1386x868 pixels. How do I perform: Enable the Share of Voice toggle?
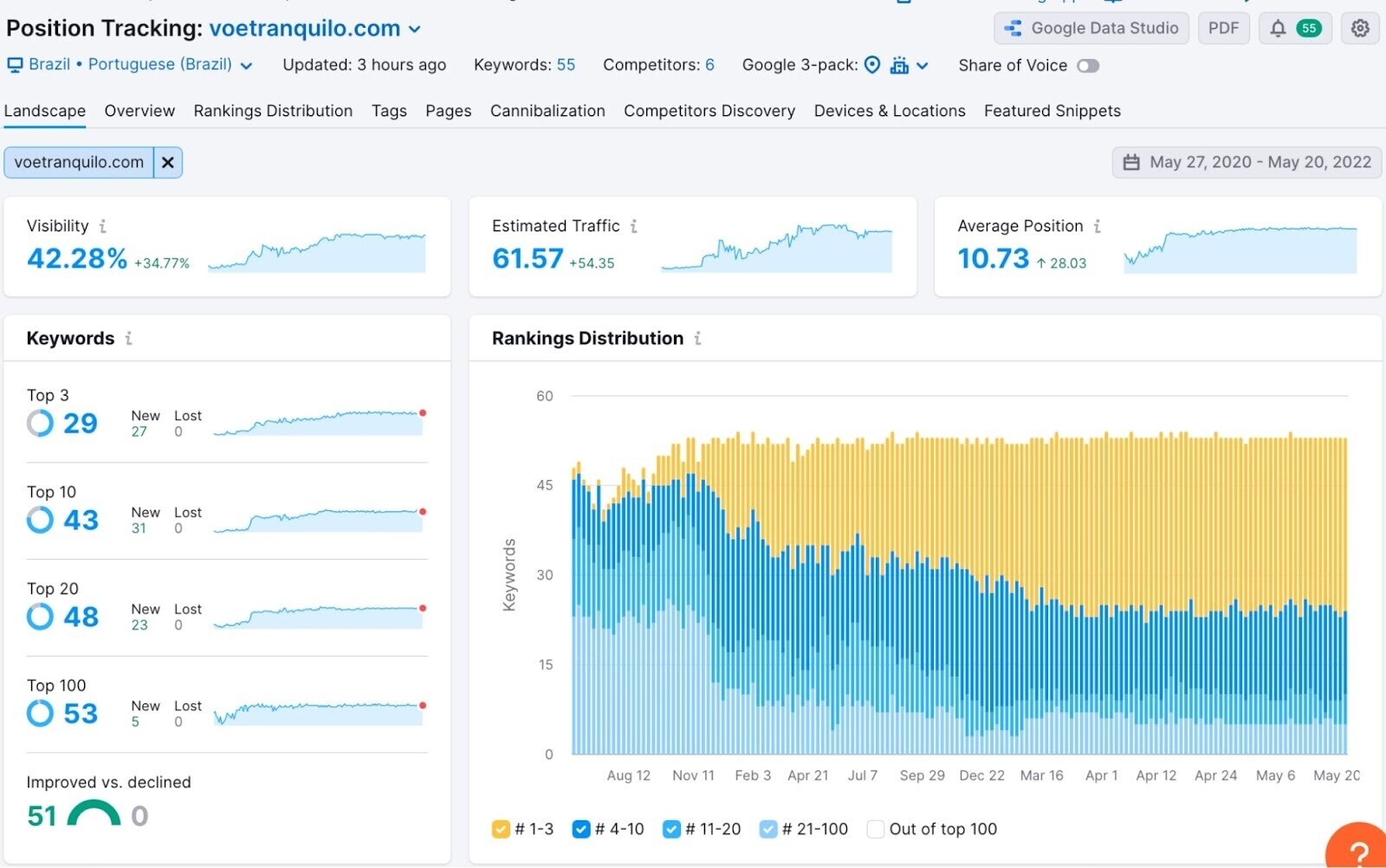(1090, 65)
